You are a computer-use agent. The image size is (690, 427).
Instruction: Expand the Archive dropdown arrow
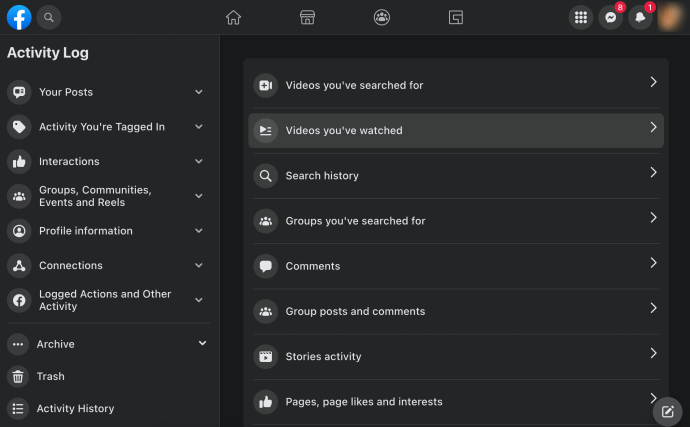click(202, 343)
